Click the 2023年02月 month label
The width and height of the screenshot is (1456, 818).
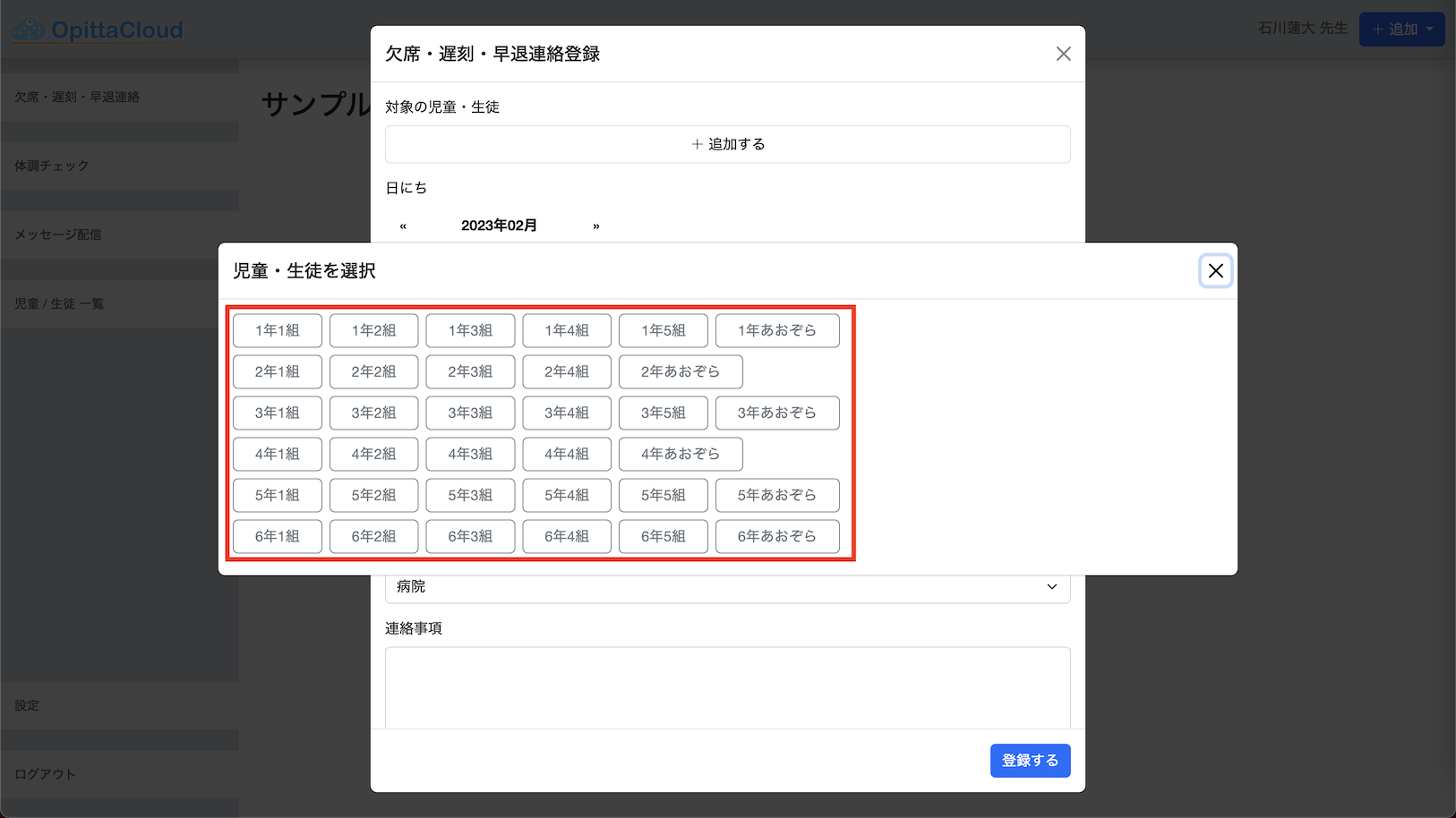[x=499, y=226]
